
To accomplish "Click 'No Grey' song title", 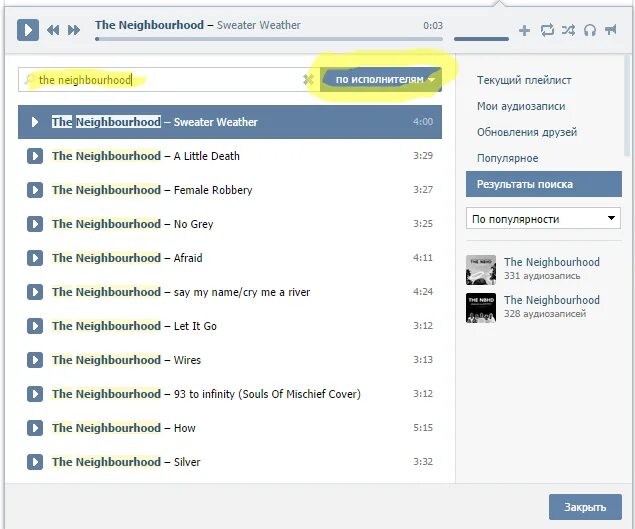I will [194, 224].
